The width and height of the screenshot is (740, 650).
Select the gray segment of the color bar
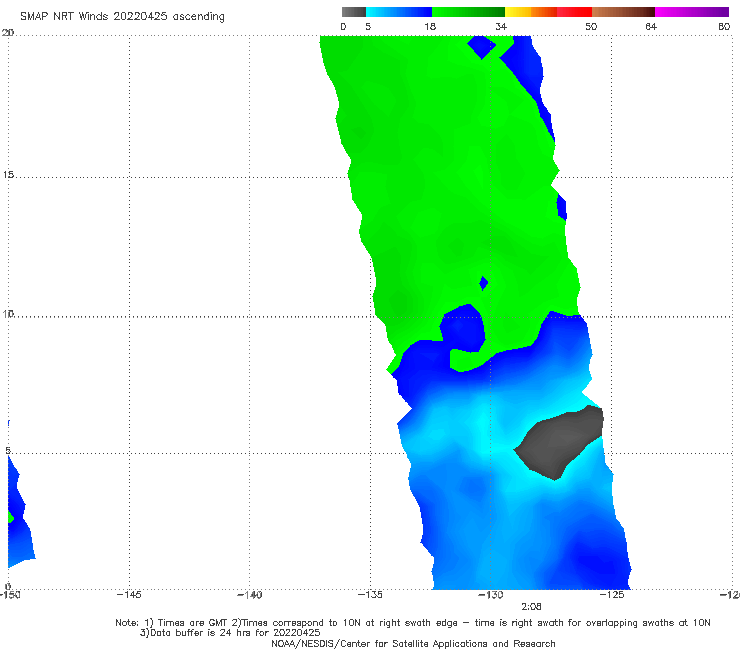354,12
